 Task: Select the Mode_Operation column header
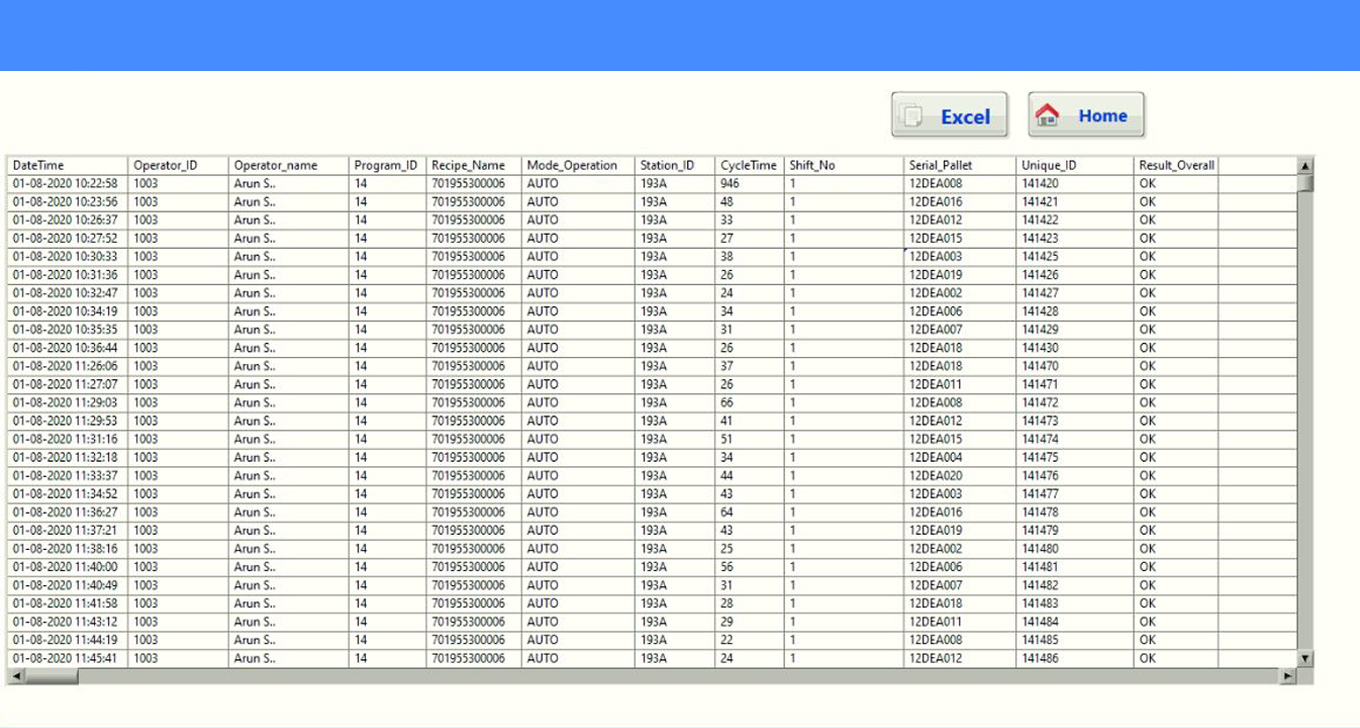click(578, 165)
